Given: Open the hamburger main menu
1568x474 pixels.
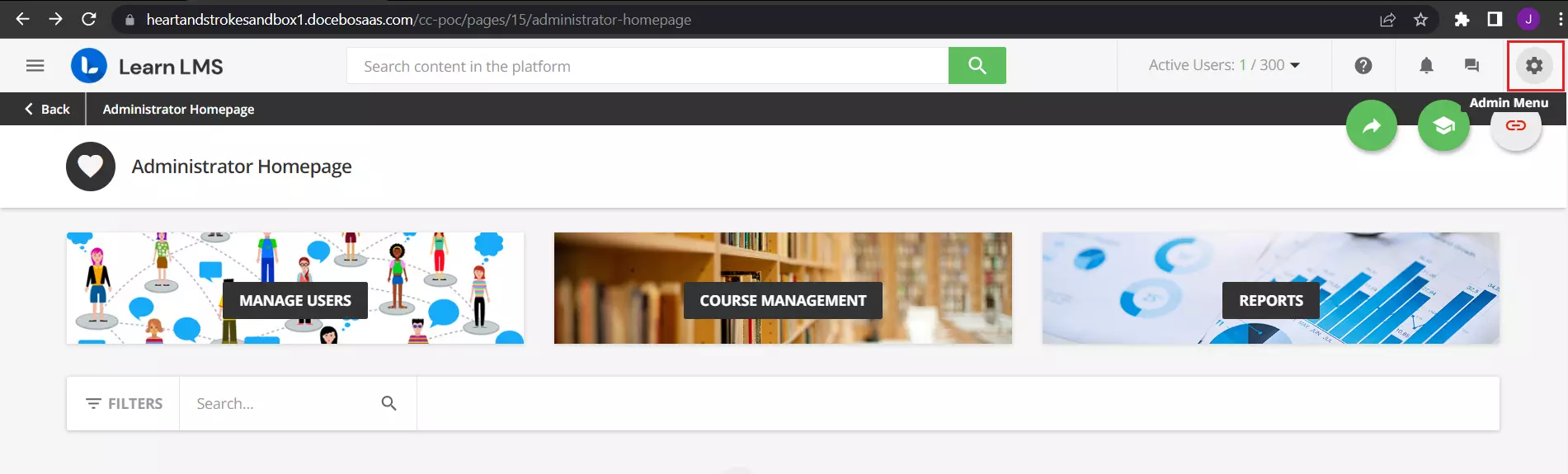Looking at the screenshot, I should point(35,65).
